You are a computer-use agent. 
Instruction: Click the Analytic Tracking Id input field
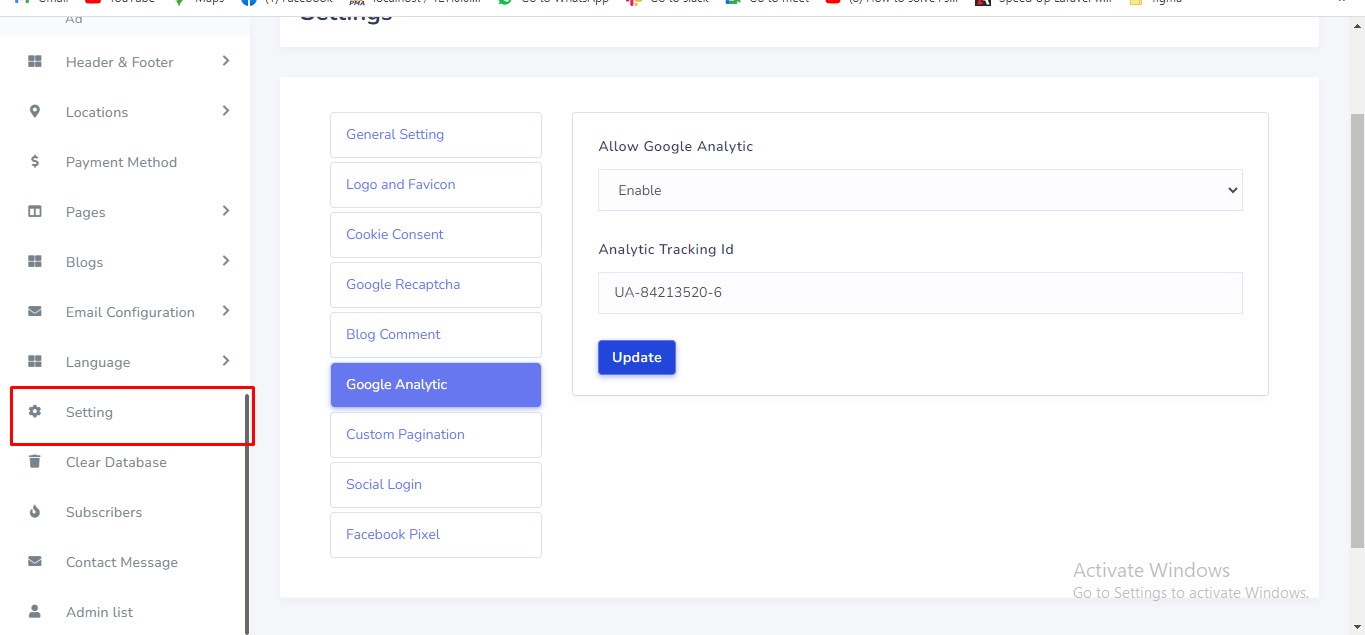pos(919,293)
